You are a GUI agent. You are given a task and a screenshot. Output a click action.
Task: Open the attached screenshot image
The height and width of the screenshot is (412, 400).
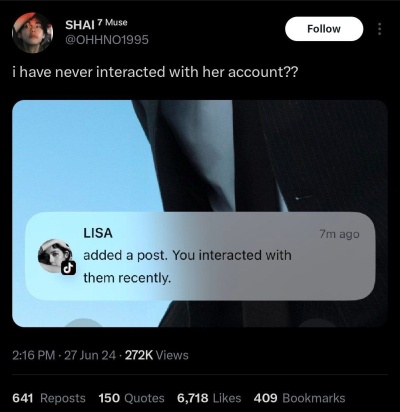point(200,213)
